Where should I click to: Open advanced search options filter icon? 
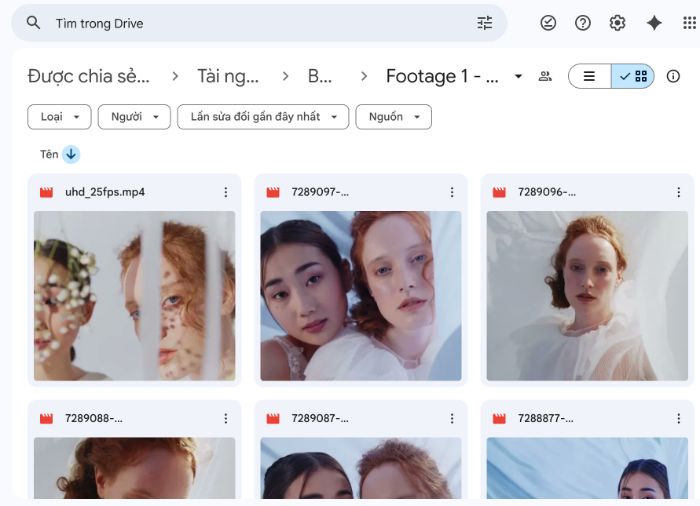click(x=484, y=23)
